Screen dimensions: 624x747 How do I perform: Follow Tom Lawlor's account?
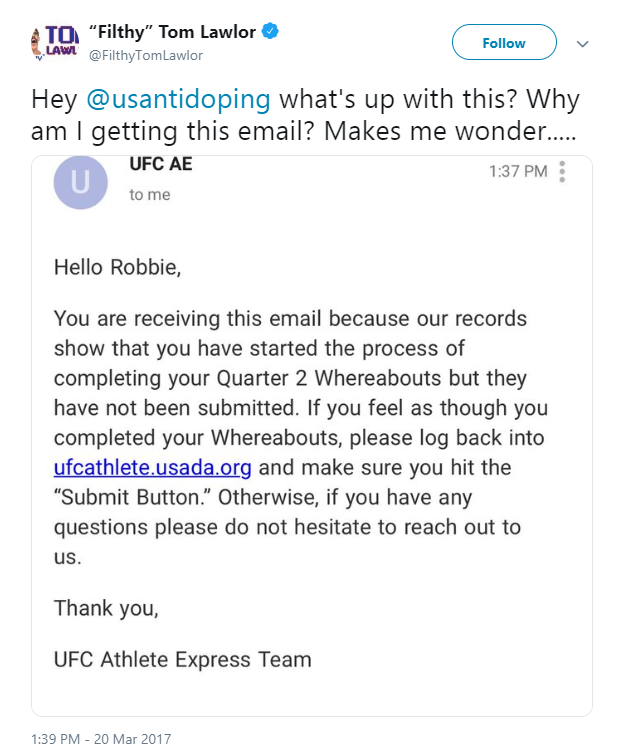coord(504,42)
